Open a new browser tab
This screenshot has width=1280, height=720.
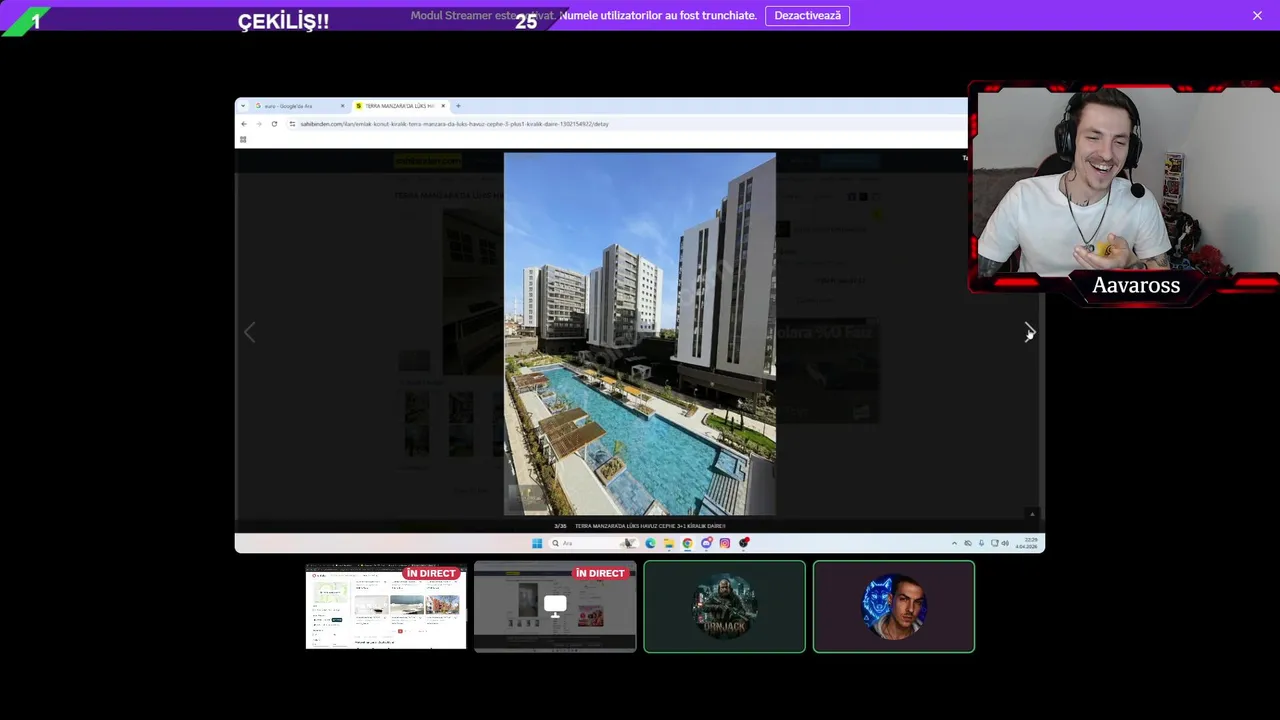tap(458, 106)
